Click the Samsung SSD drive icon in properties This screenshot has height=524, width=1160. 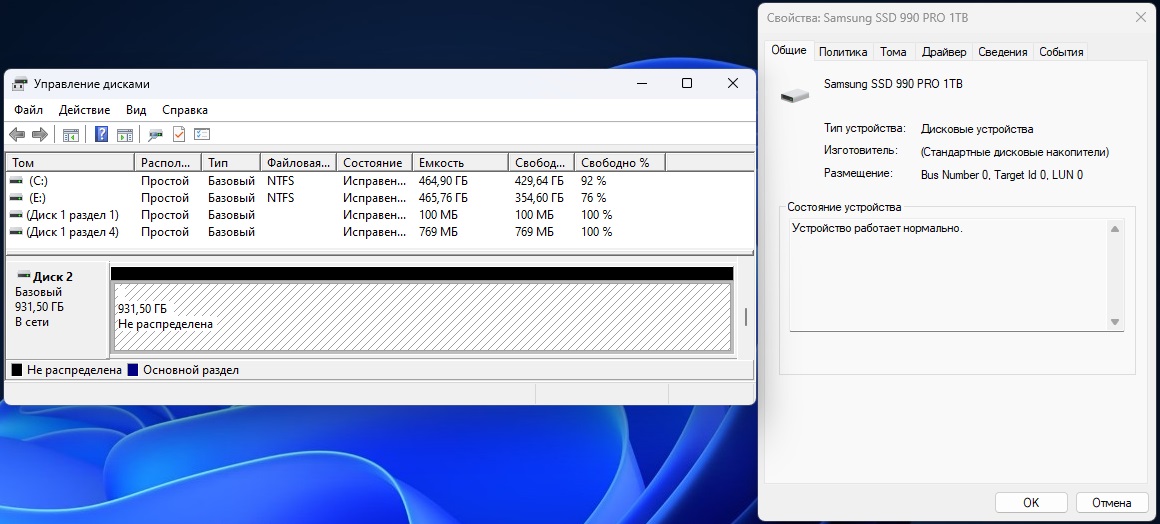point(795,95)
